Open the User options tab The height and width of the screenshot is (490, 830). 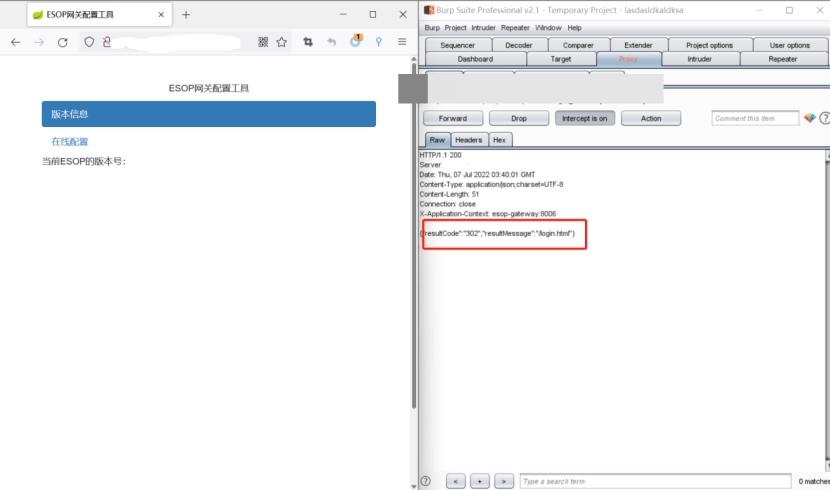pos(790,45)
